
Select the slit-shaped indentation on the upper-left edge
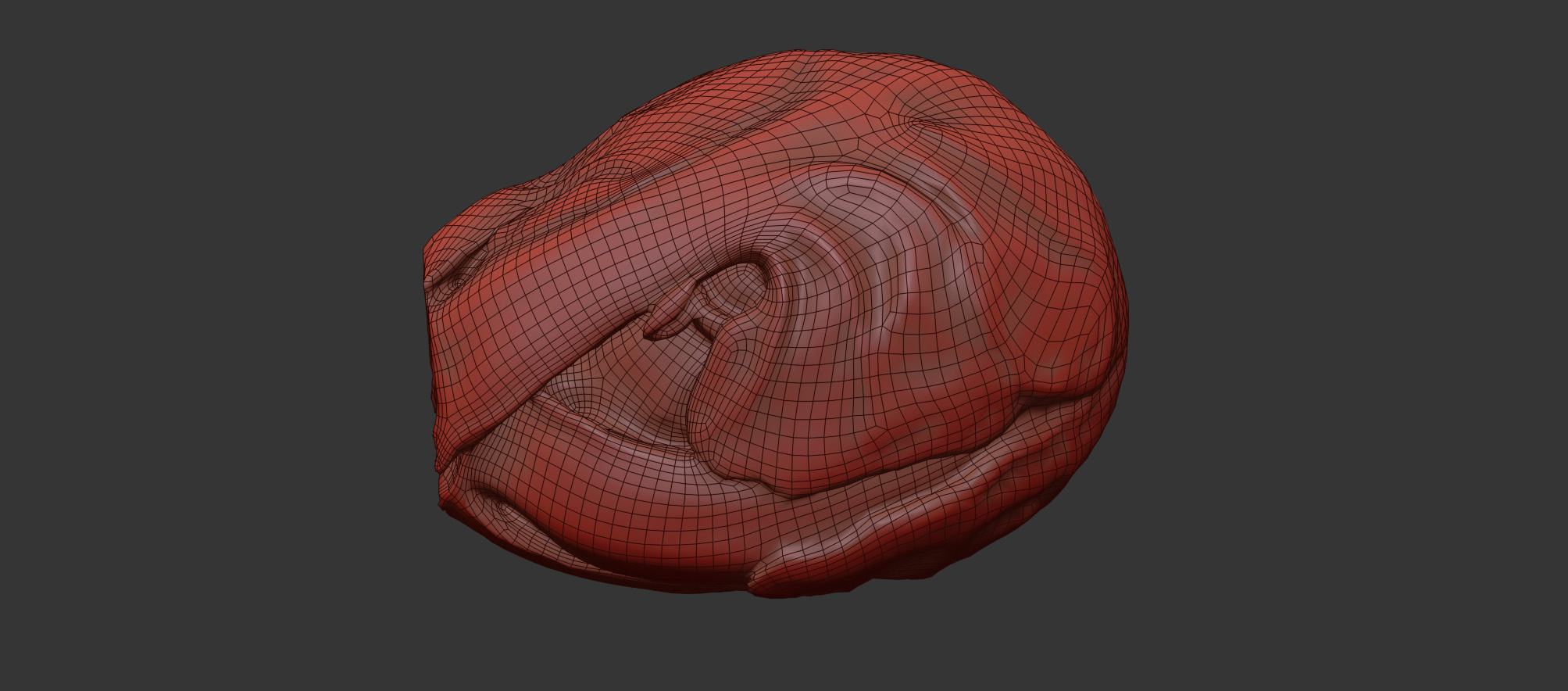tap(463, 266)
